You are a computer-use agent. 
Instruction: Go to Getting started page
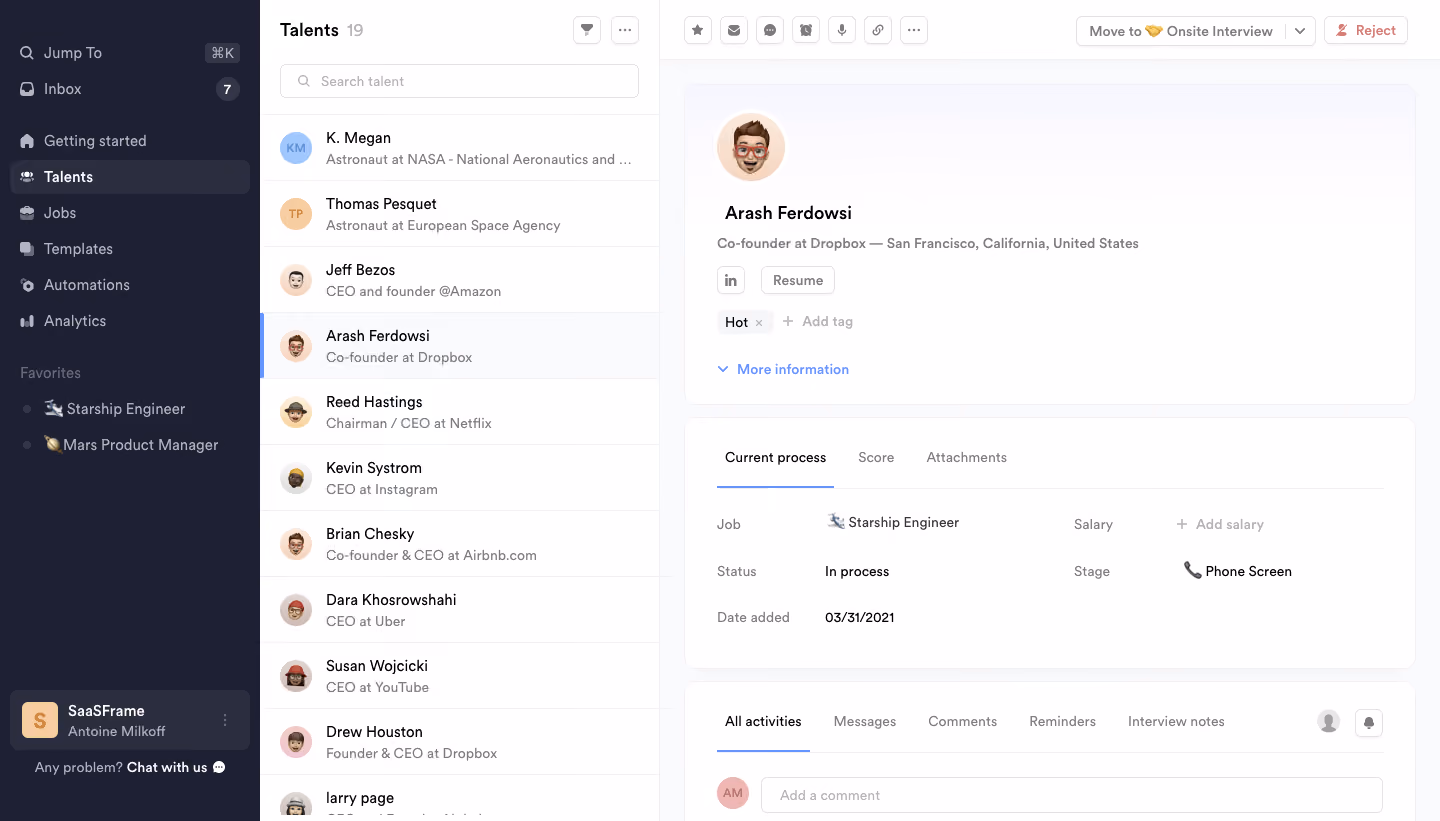click(130, 141)
